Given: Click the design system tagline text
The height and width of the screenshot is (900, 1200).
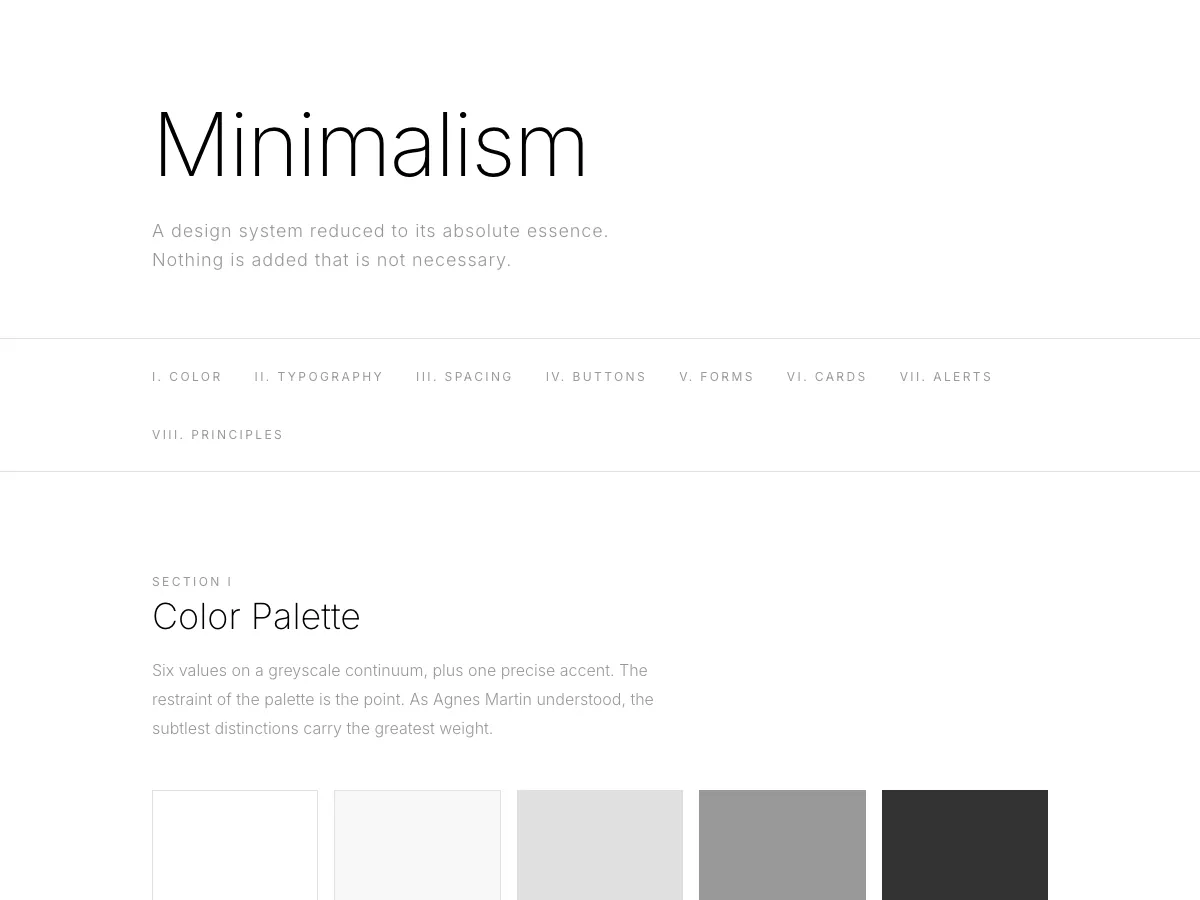Looking at the screenshot, I should click(x=380, y=244).
